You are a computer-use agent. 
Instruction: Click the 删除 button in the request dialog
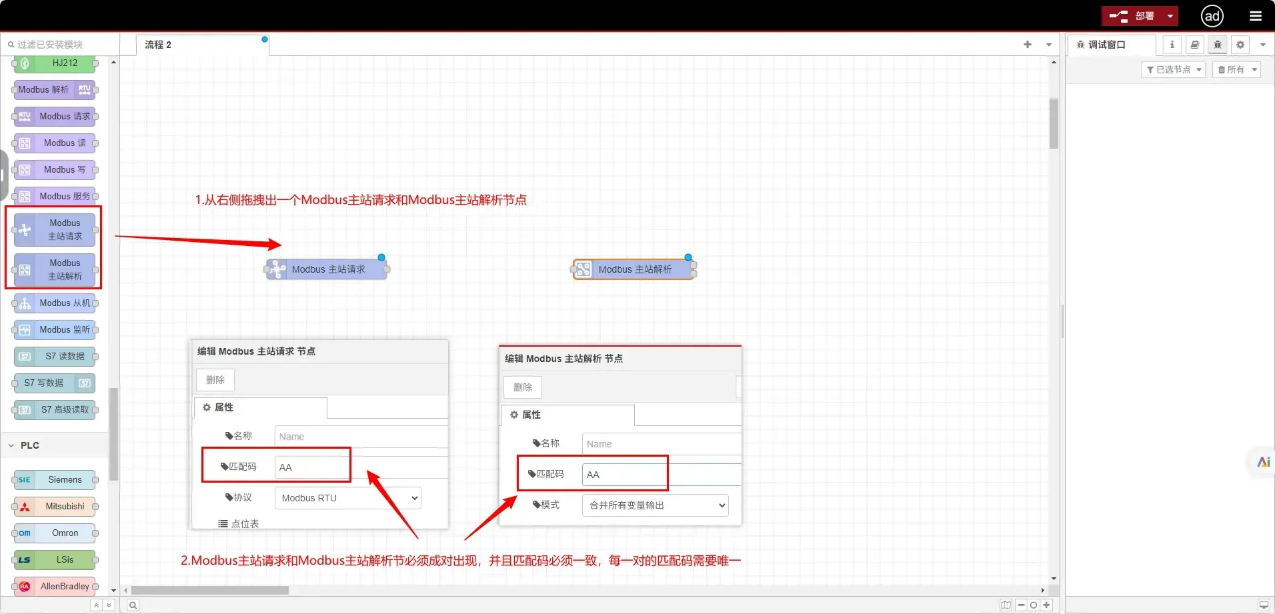214,379
